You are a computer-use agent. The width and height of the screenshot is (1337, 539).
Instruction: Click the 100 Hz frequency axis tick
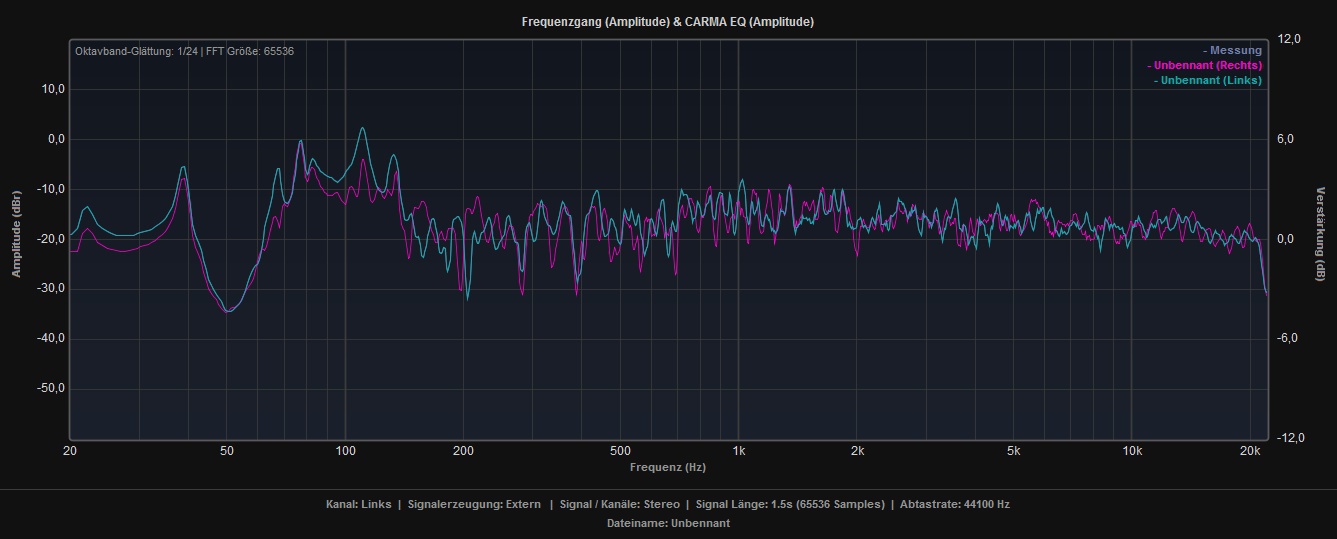[x=345, y=451]
